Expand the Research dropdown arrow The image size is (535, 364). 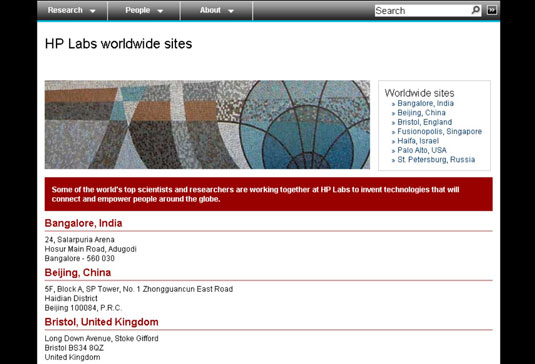click(x=92, y=11)
